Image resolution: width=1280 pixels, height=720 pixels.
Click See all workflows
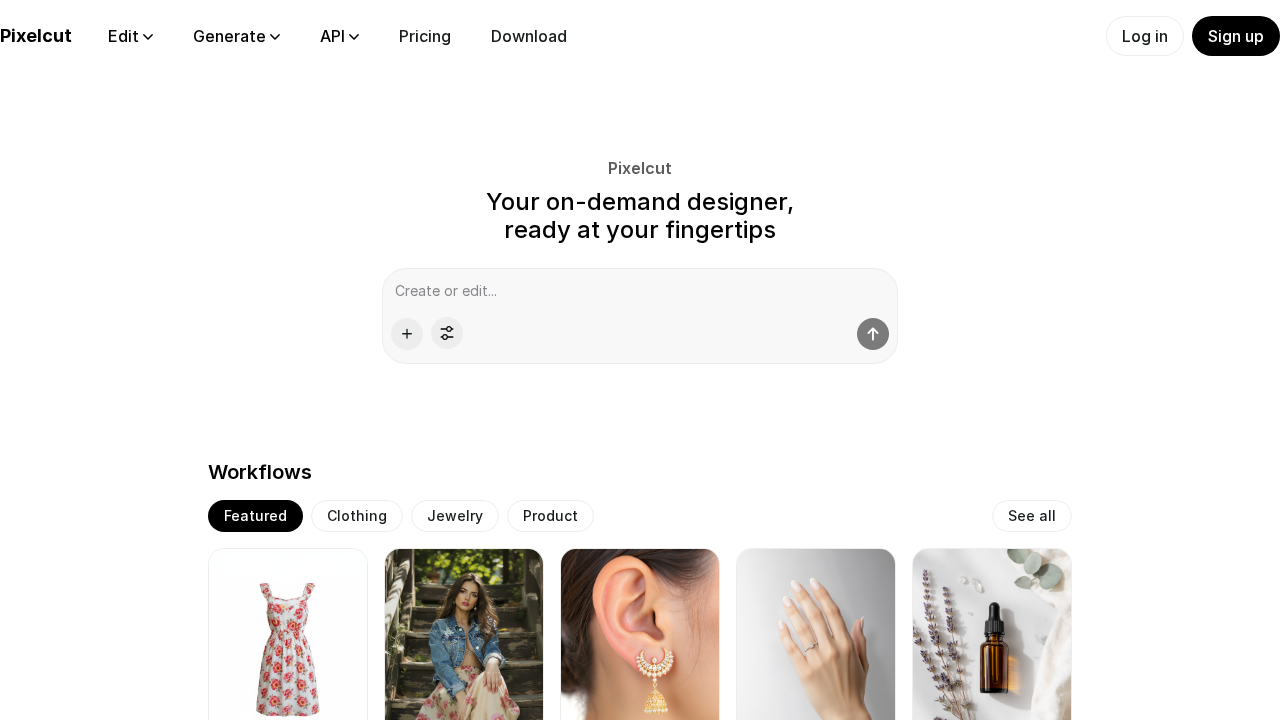pos(1032,516)
